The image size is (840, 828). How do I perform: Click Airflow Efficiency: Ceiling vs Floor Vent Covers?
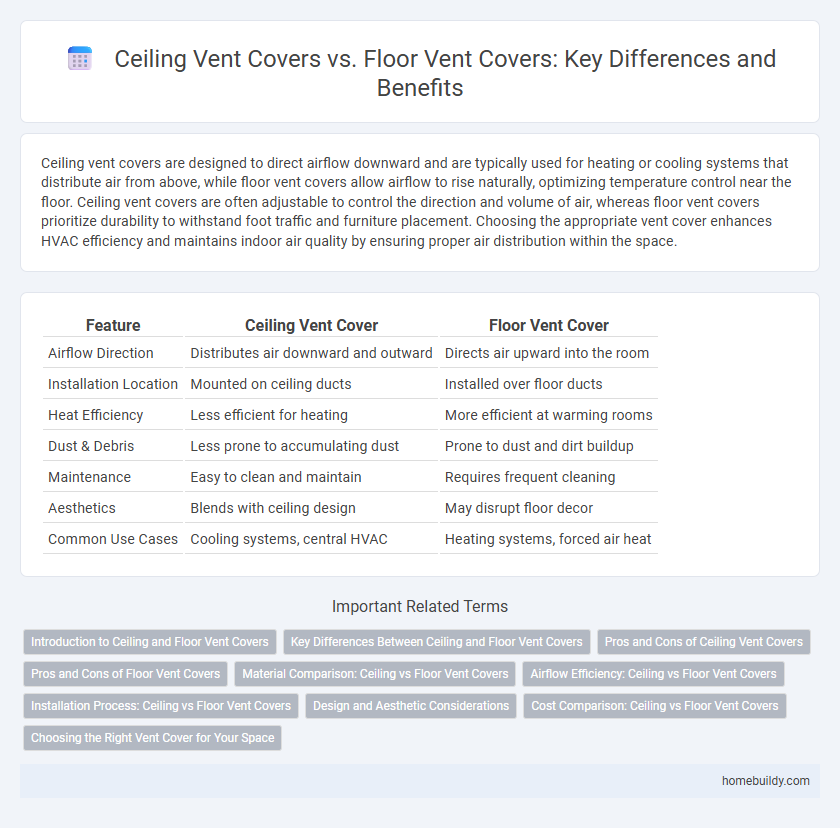[653, 674]
